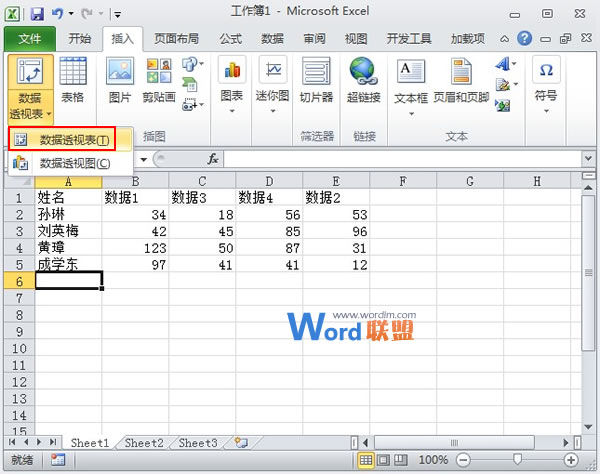Open Clip Art (剪贴画) icon
Screen dimensions: 600x474
(159, 71)
